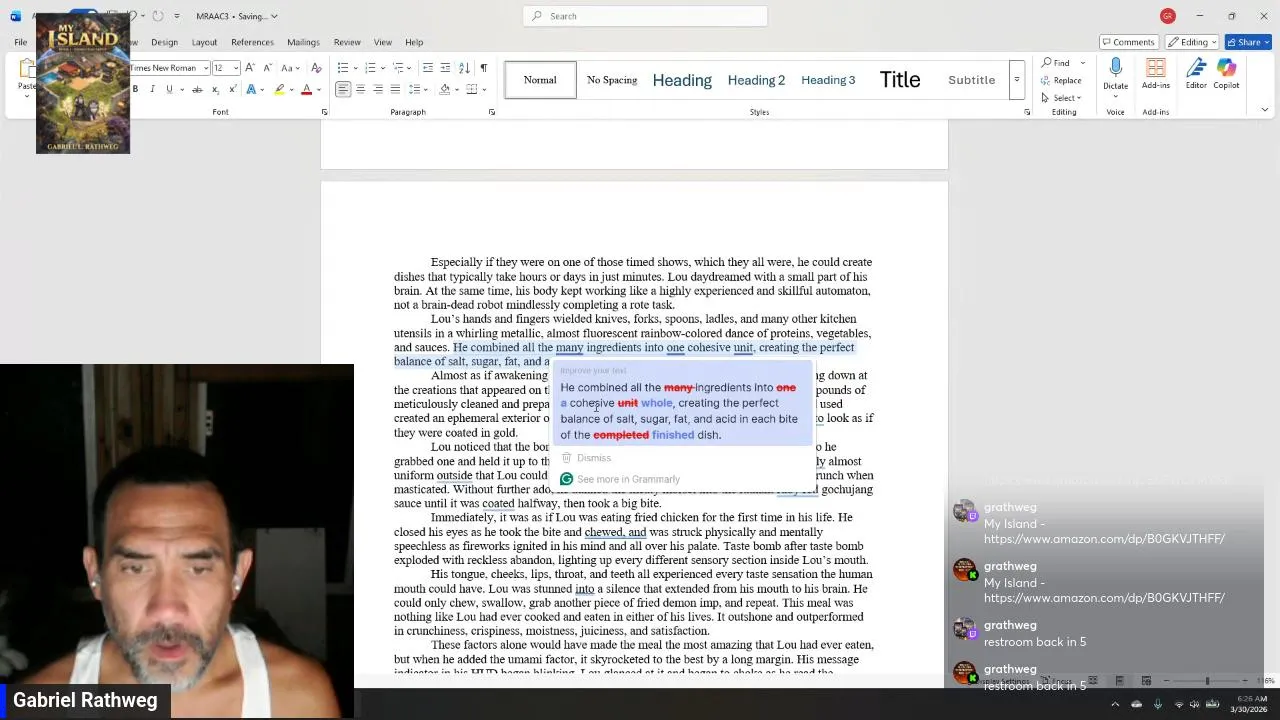This screenshot has width=1280, height=720.
Task: Toggle Justify paragraph alignment
Action: pos(395,89)
